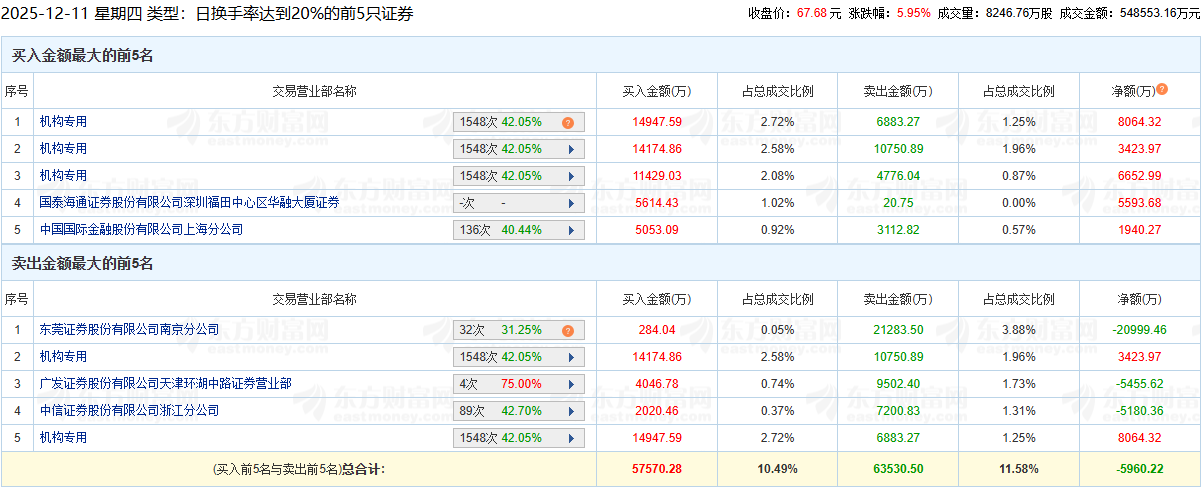Click arrow icon next to 4次 75.00%
1202x488 pixels.
(x=571, y=384)
